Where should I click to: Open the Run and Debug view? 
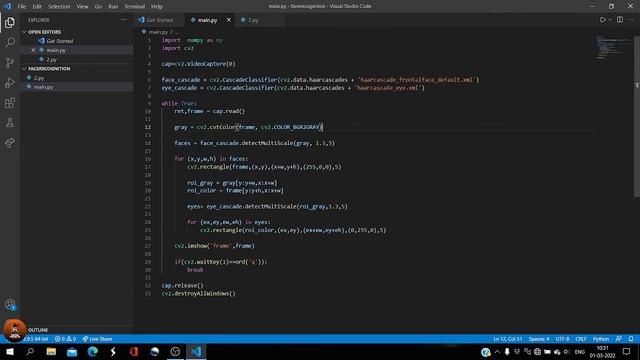[x=10, y=82]
